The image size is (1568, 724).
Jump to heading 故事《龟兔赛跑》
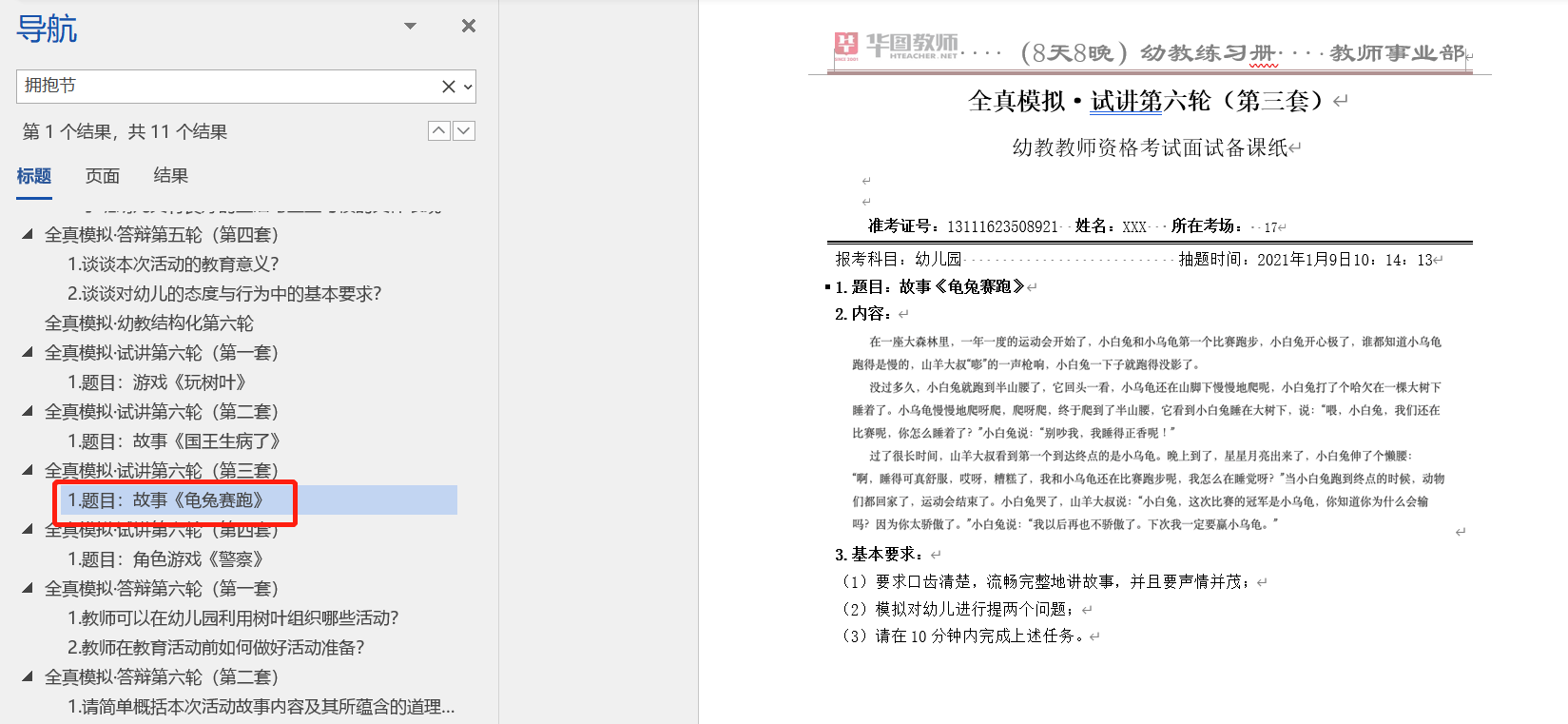tap(165, 500)
